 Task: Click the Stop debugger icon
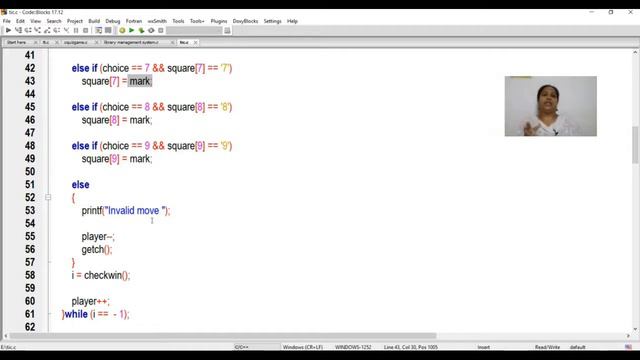click(85, 30)
